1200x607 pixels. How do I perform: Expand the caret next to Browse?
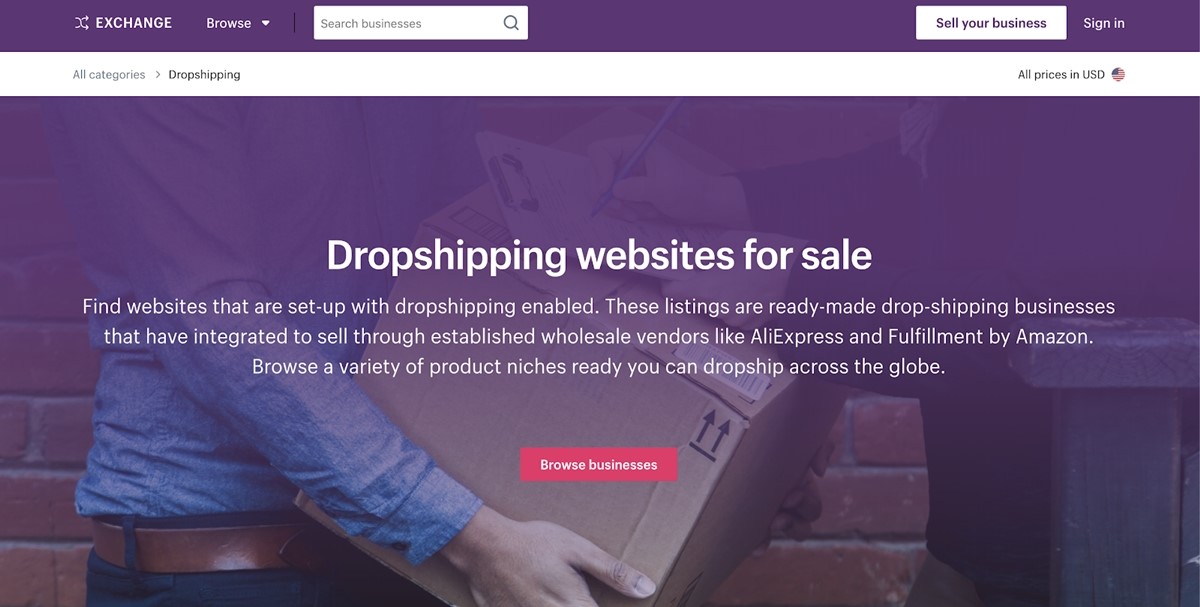(266, 23)
